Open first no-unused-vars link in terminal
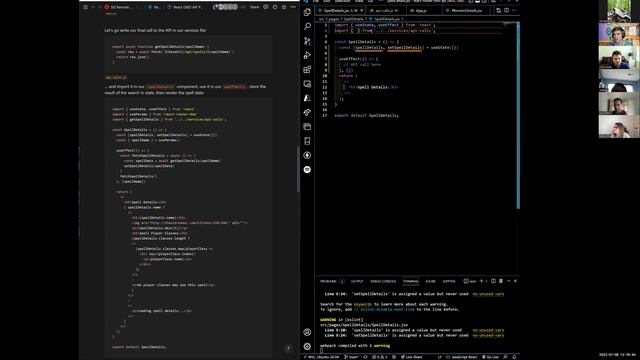640x360 pixels. [488, 294]
